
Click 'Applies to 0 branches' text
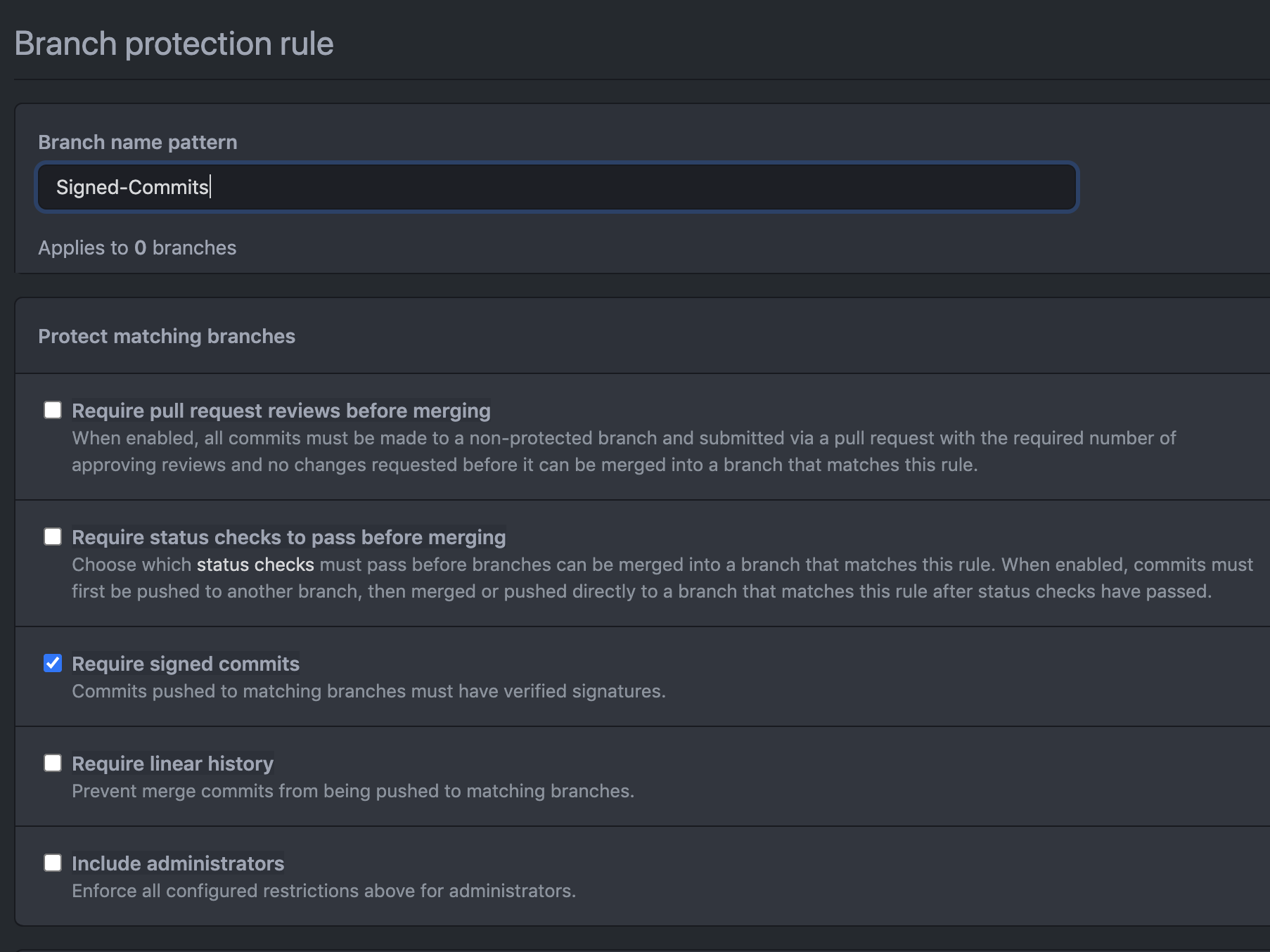pyautogui.click(x=137, y=247)
